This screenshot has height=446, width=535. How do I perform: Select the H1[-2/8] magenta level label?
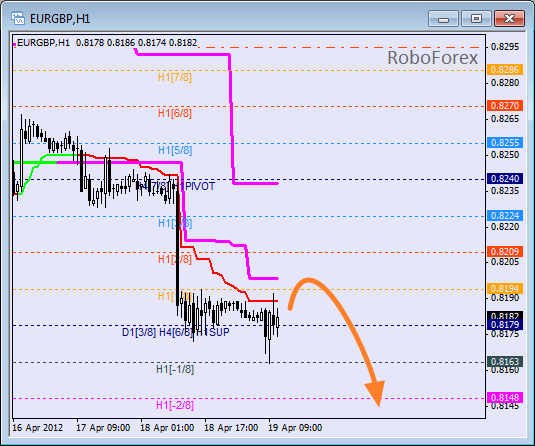(x=175, y=405)
